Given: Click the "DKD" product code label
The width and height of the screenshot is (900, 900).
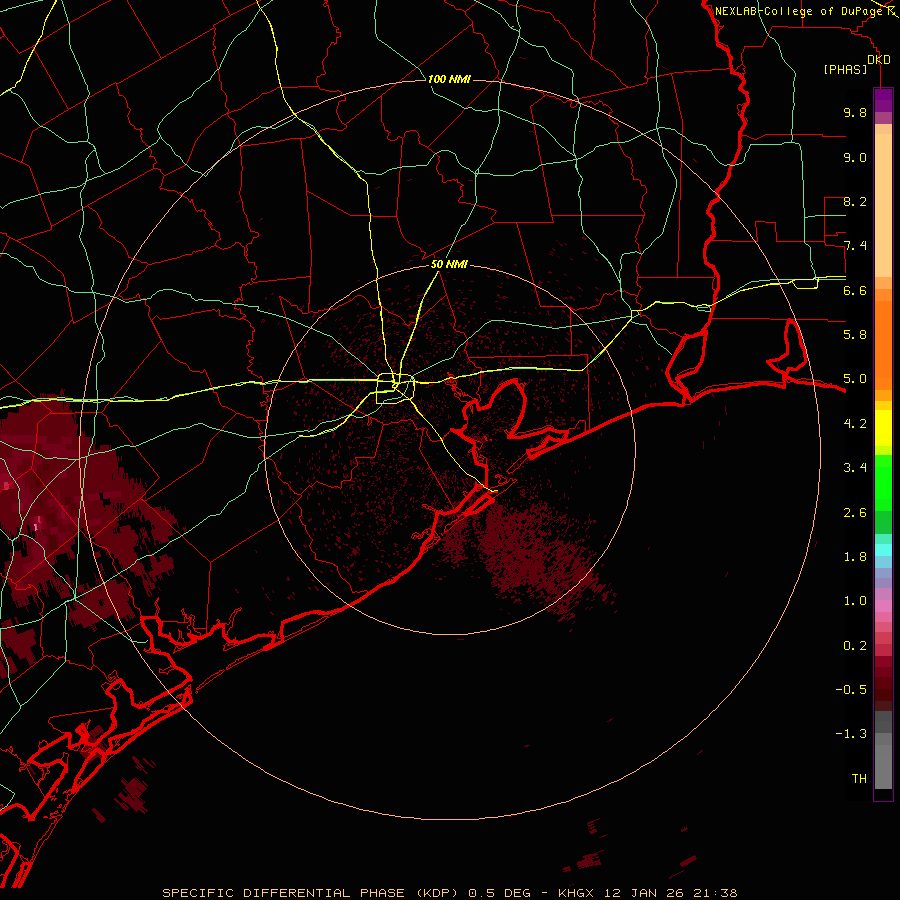Looking at the screenshot, I should pyautogui.click(x=879, y=60).
